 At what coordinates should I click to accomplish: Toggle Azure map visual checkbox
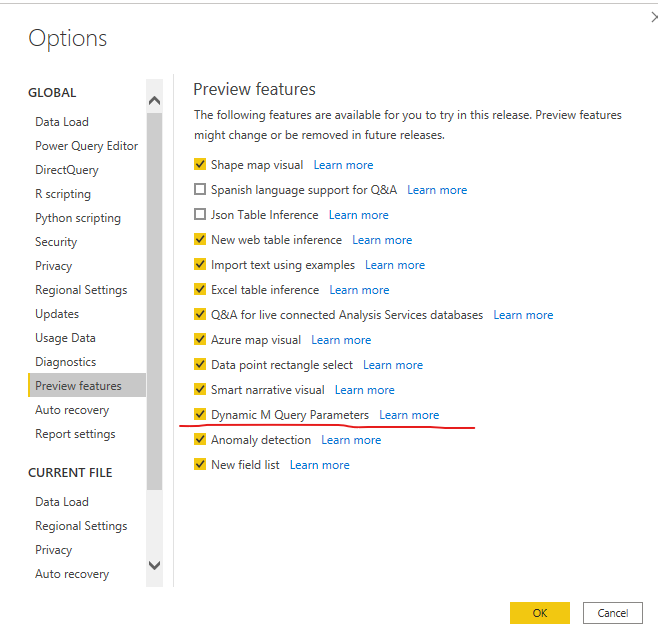(200, 339)
